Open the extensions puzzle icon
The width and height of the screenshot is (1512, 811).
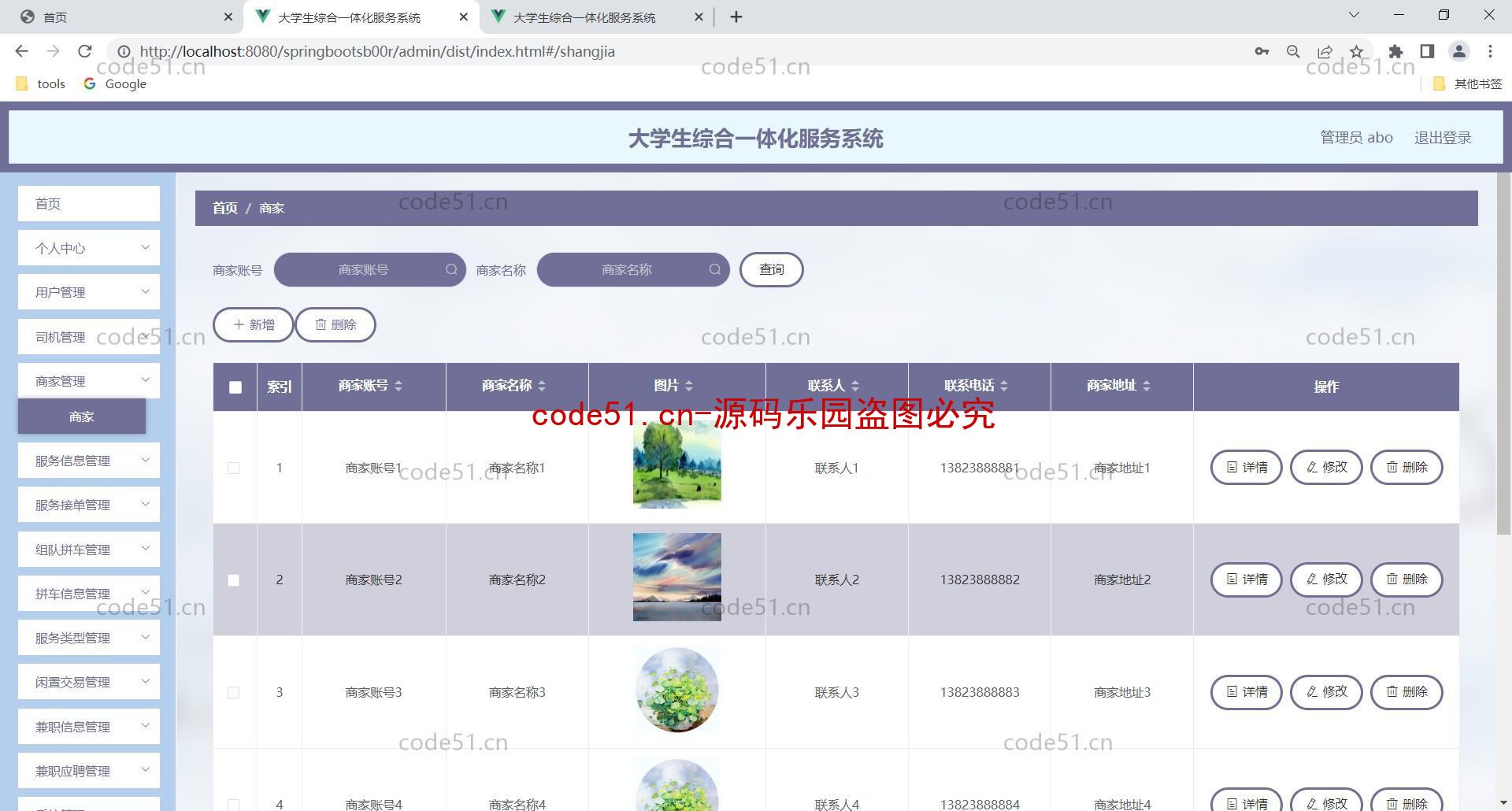(1395, 51)
